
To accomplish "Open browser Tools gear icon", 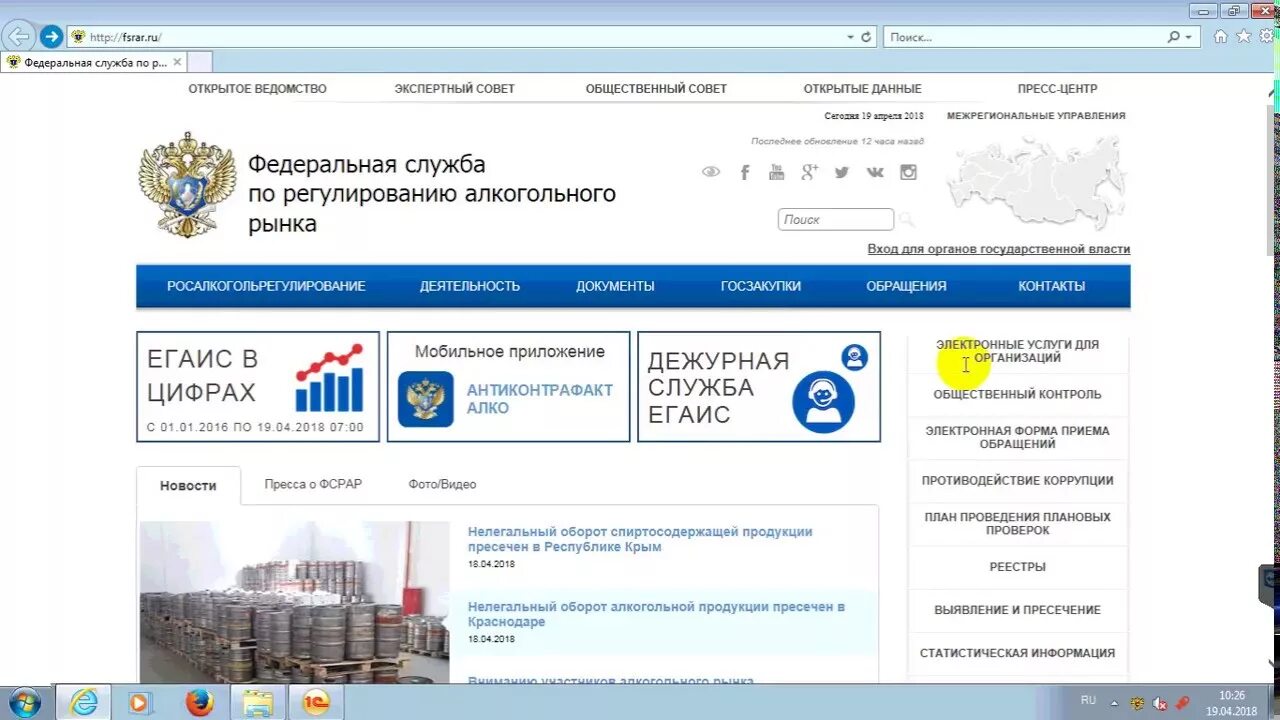I will click(1266, 36).
